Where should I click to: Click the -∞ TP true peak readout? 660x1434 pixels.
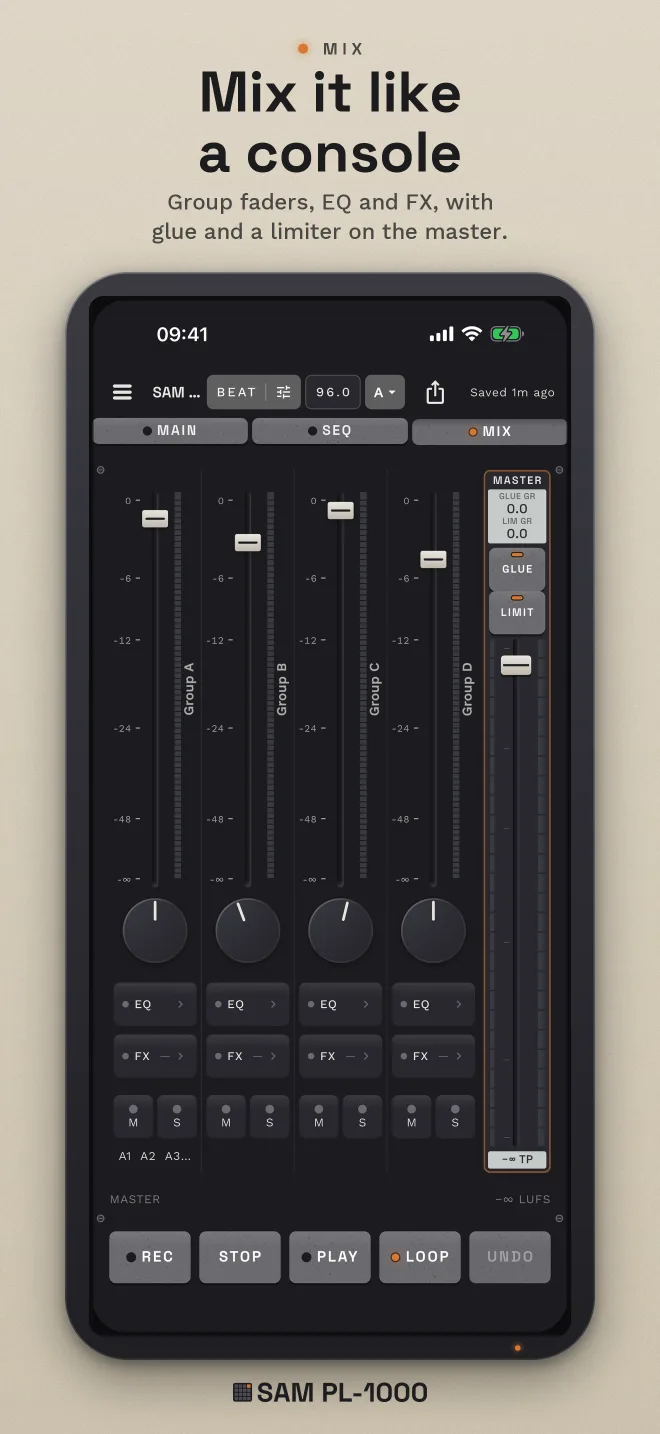517,1160
